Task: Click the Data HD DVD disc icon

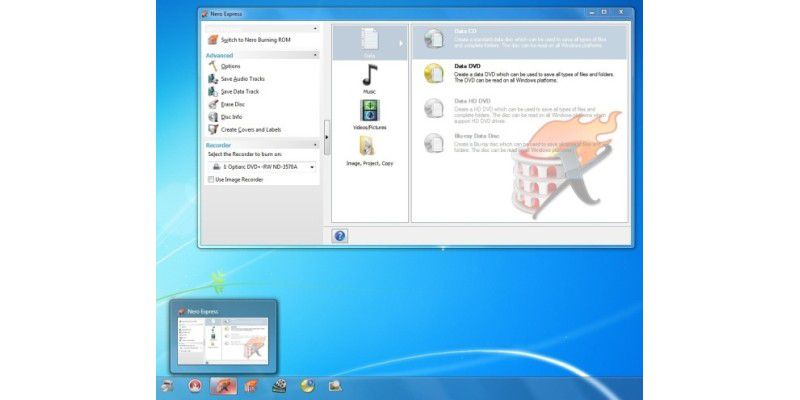Action: 434,108
